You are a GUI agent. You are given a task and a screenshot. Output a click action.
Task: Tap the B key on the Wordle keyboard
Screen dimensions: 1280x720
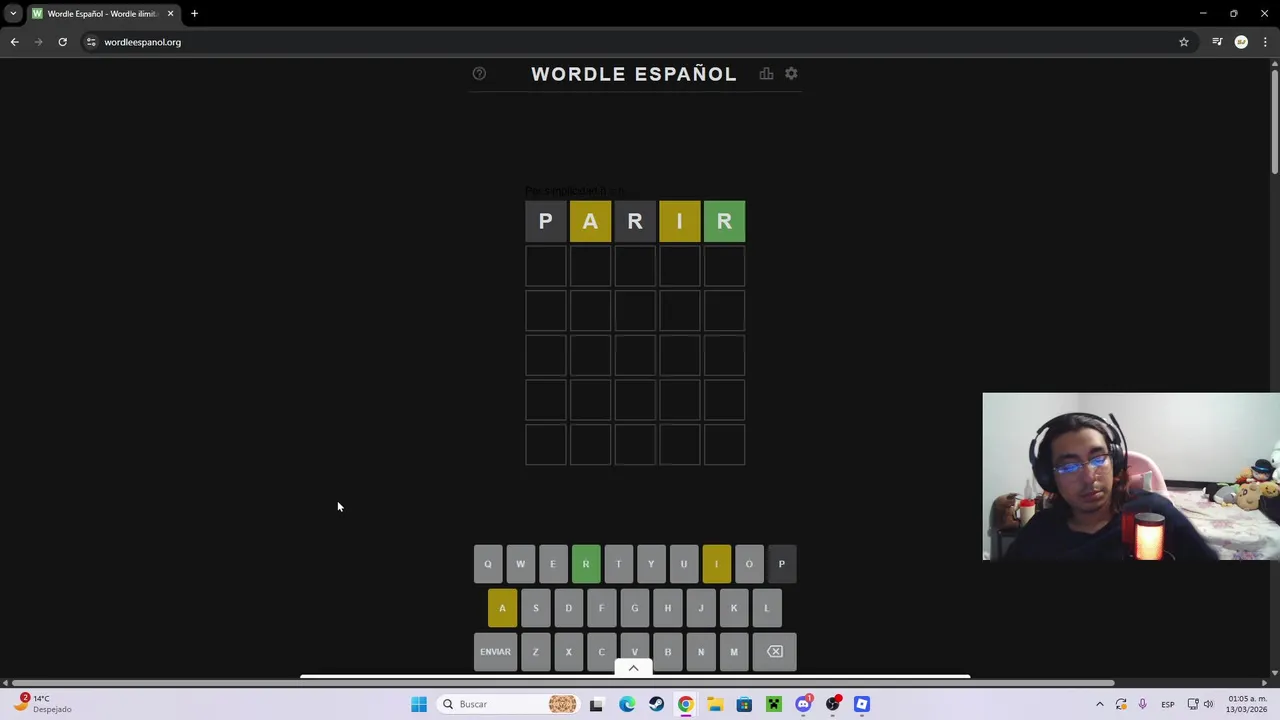pyautogui.click(x=668, y=652)
